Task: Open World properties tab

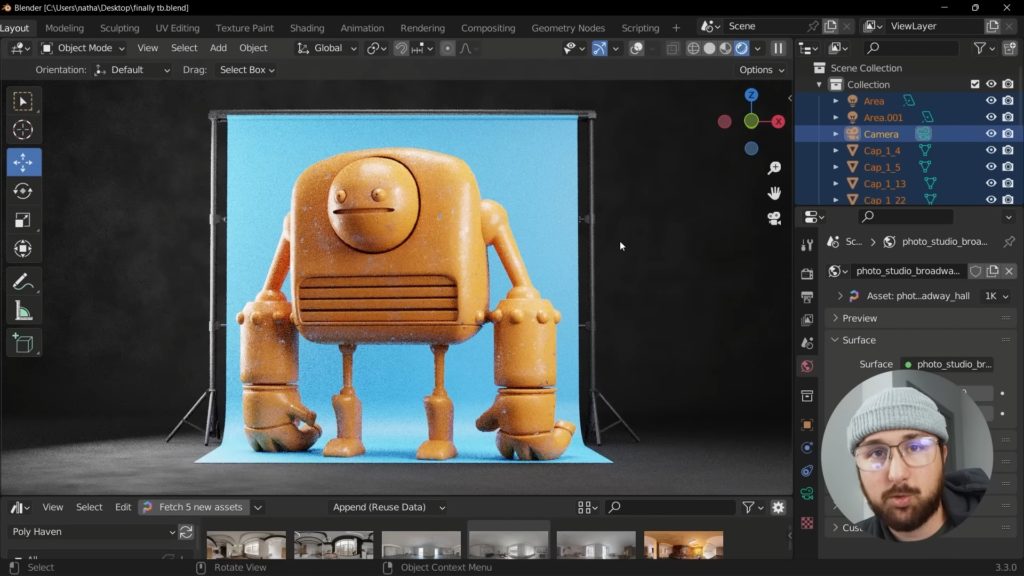Action: tap(807, 367)
